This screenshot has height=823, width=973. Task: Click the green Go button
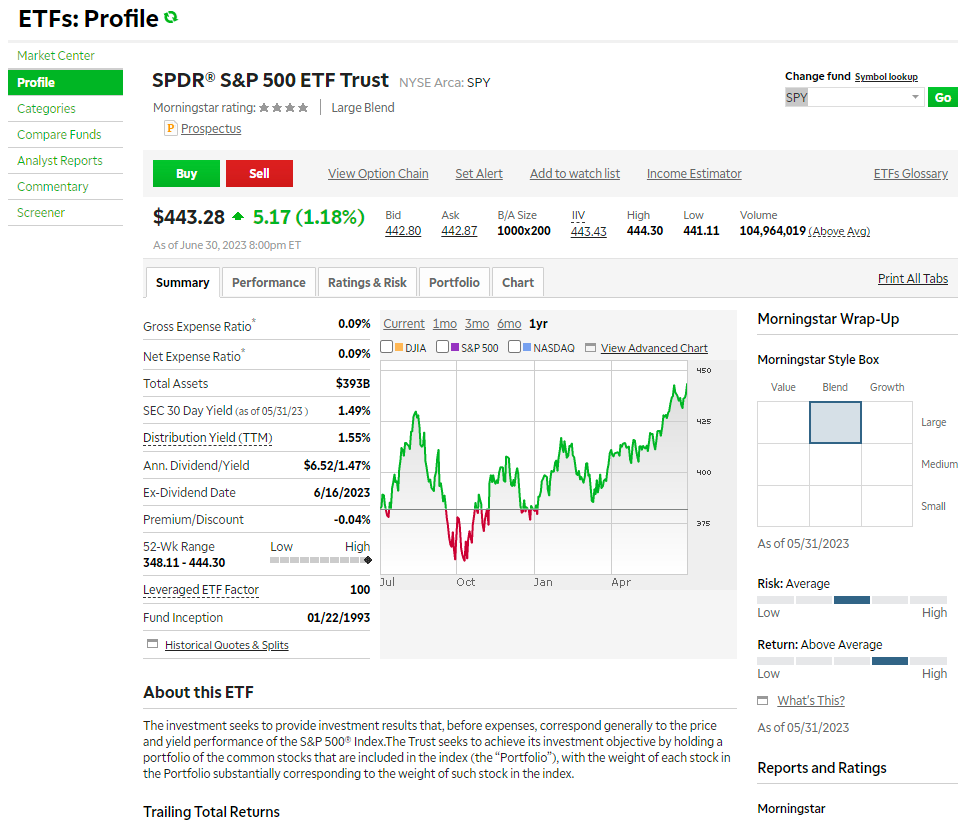[x=943, y=97]
